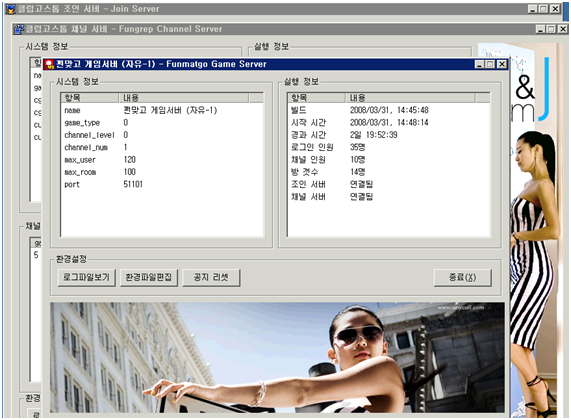Select the channel_num row
This screenshot has height=420, width=571.
(162, 148)
